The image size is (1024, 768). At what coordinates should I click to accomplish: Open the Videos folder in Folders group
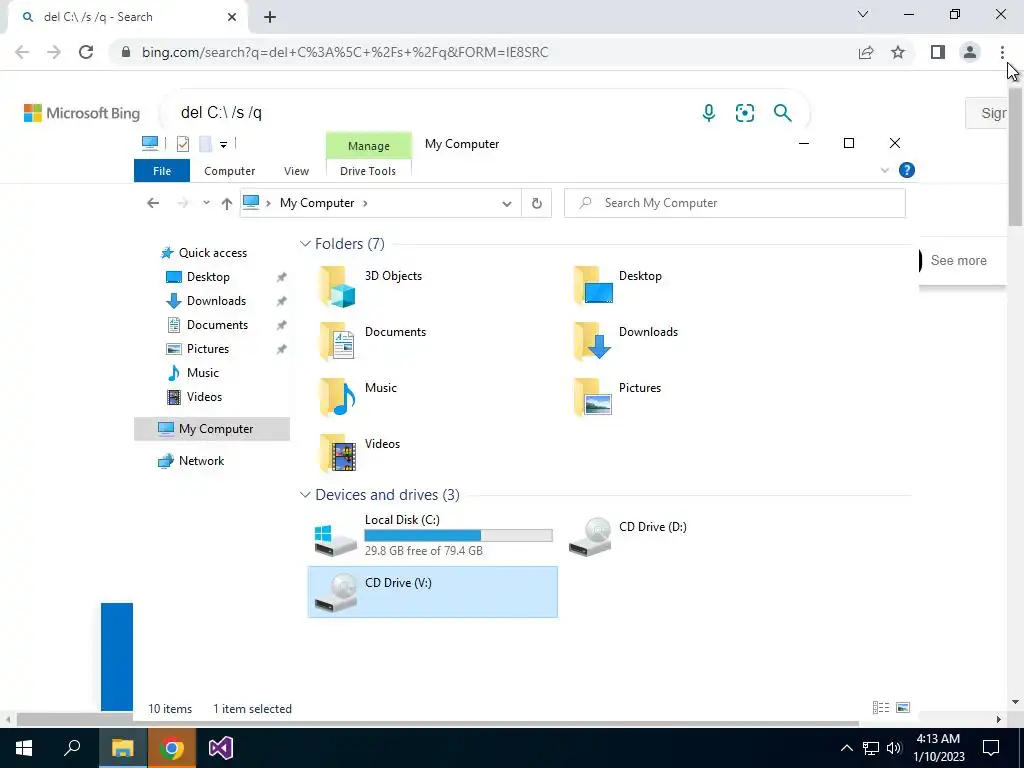click(359, 453)
